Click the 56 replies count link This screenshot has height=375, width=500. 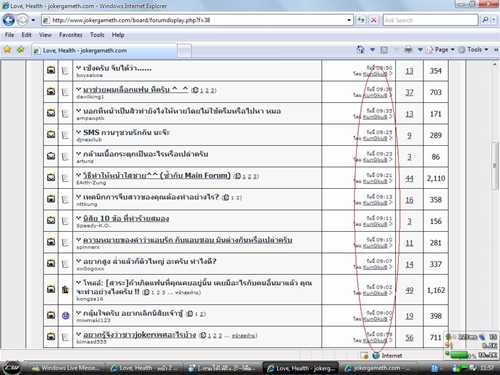click(409, 337)
